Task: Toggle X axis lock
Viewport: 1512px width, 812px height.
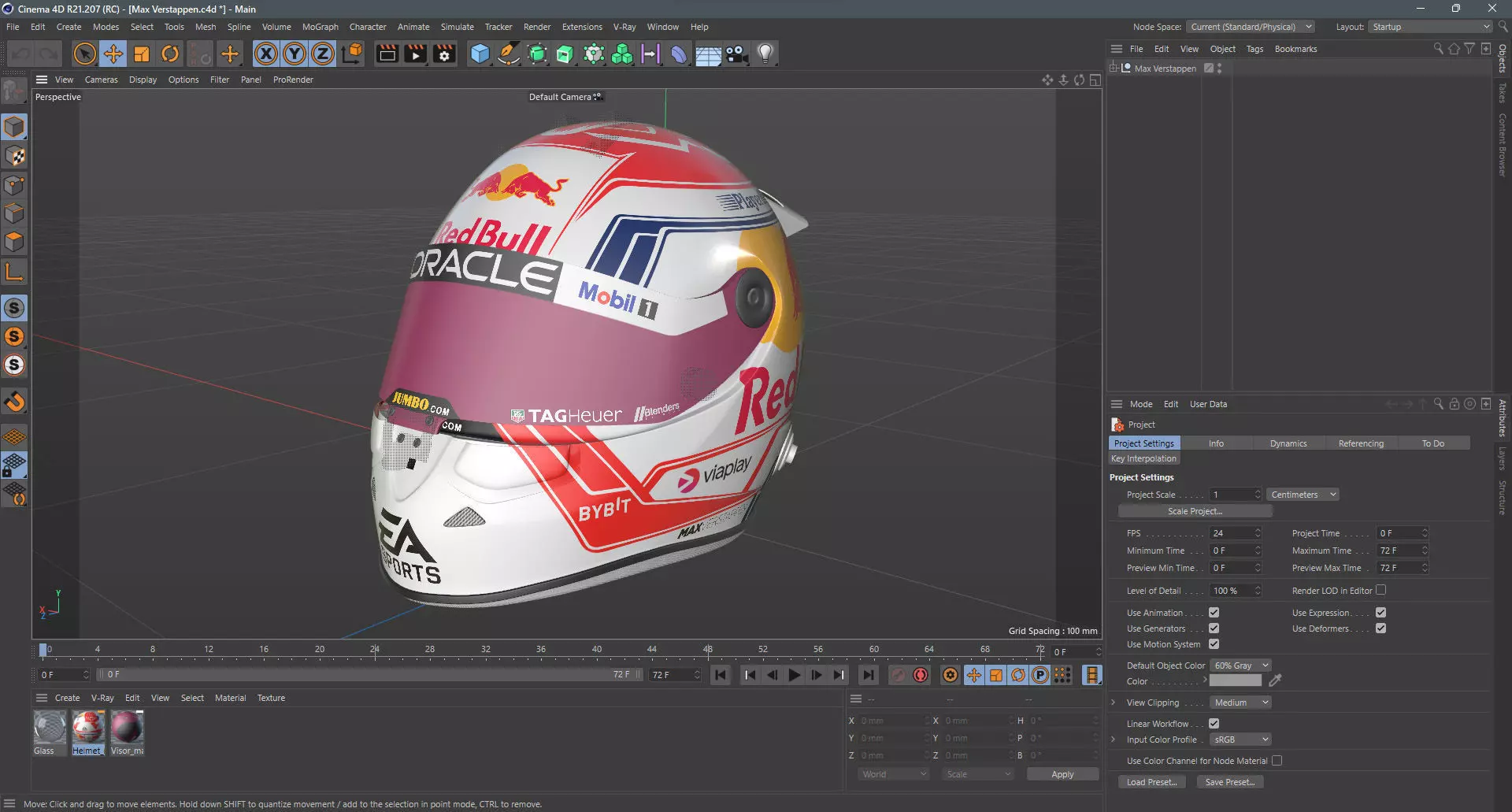Action: pyautogui.click(x=266, y=54)
